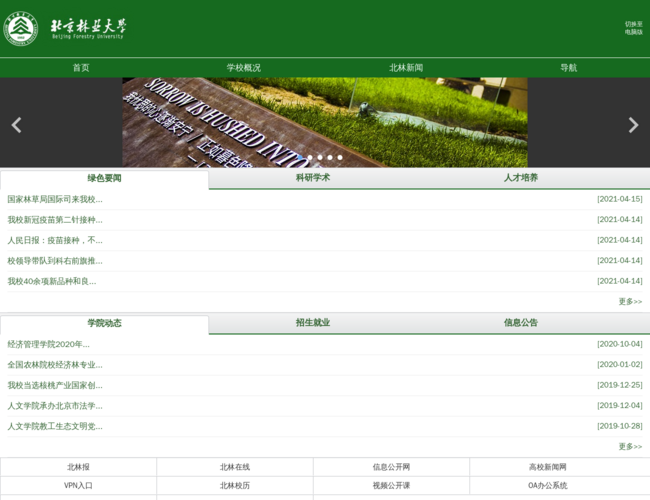Viewport: 650px width, 500px height.
Task: Click the date [2020-01-02]
Action: (620, 364)
